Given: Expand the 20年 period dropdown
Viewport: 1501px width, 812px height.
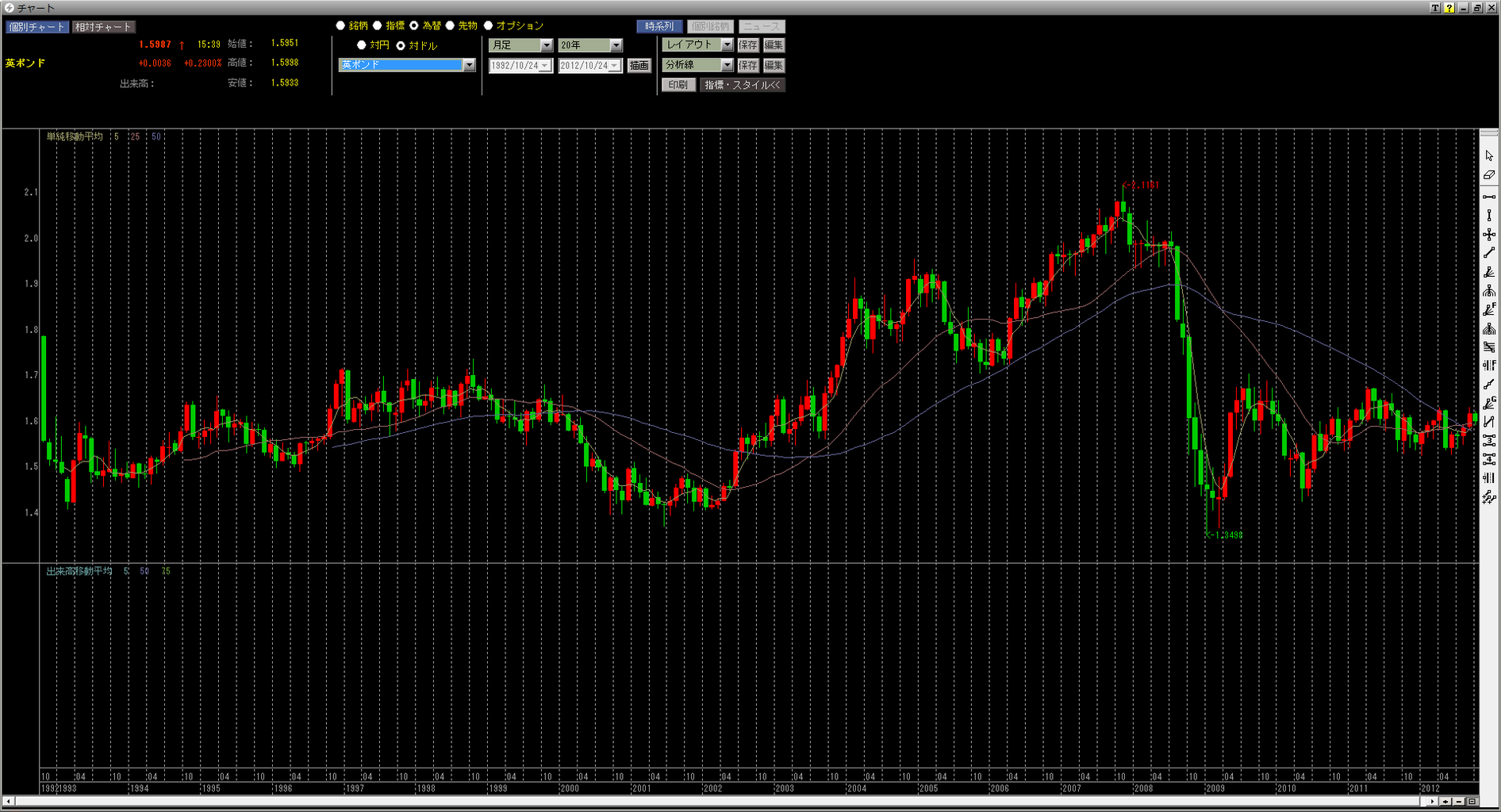Looking at the screenshot, I should 590,45.
